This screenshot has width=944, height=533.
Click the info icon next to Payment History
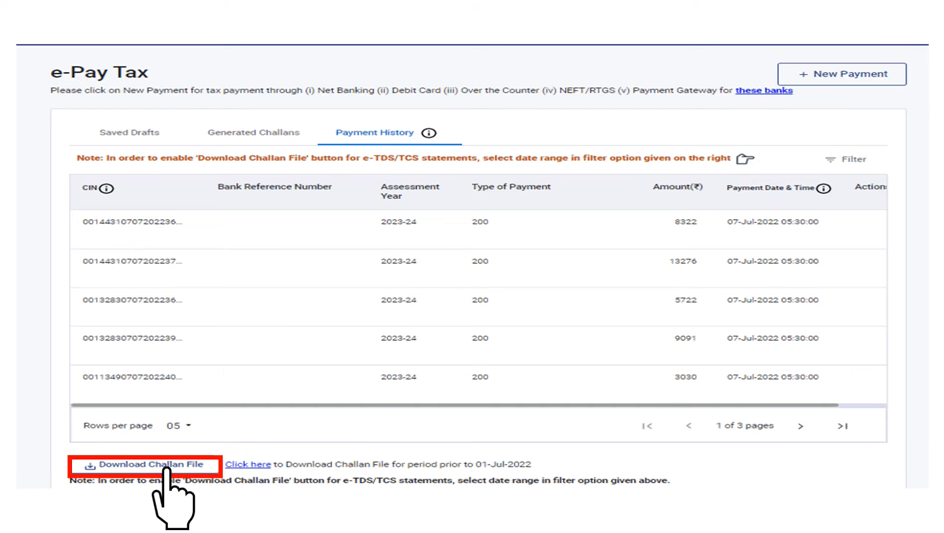429,133
